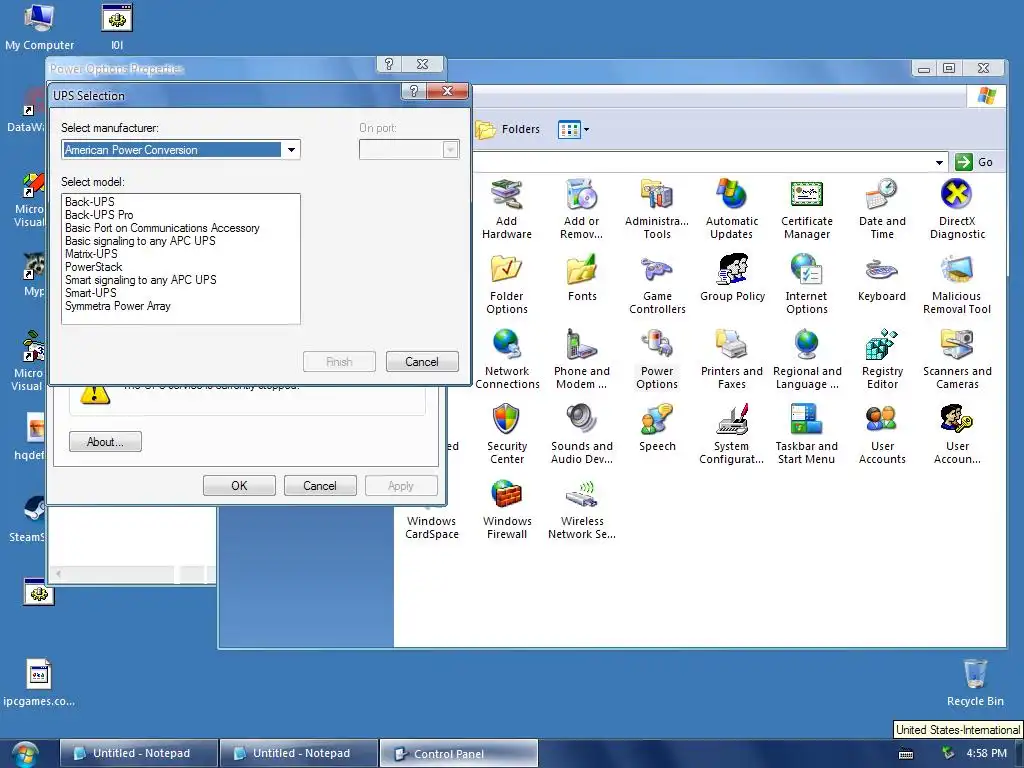The height and width of the screenshot is (768, 1024).
Task: Select Back-UPS model
Action: point(89,202)
